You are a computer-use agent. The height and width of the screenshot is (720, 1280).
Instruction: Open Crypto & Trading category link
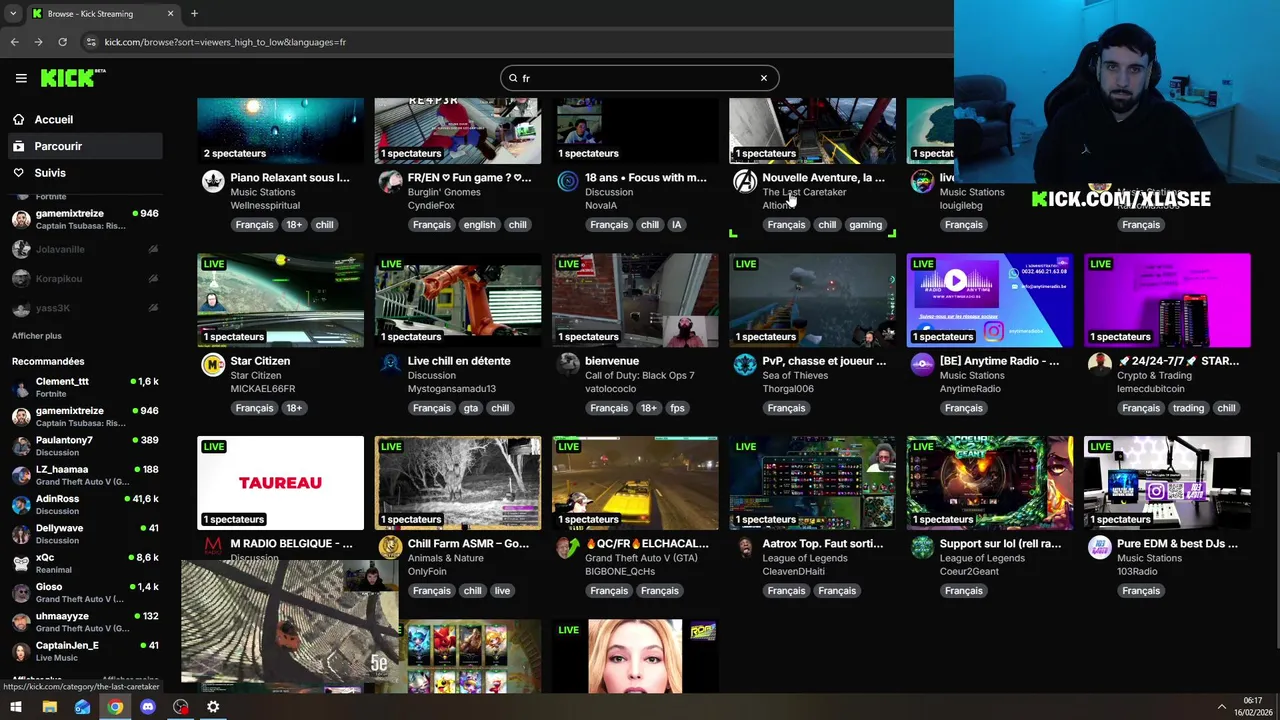click(x=1155, y=375)
